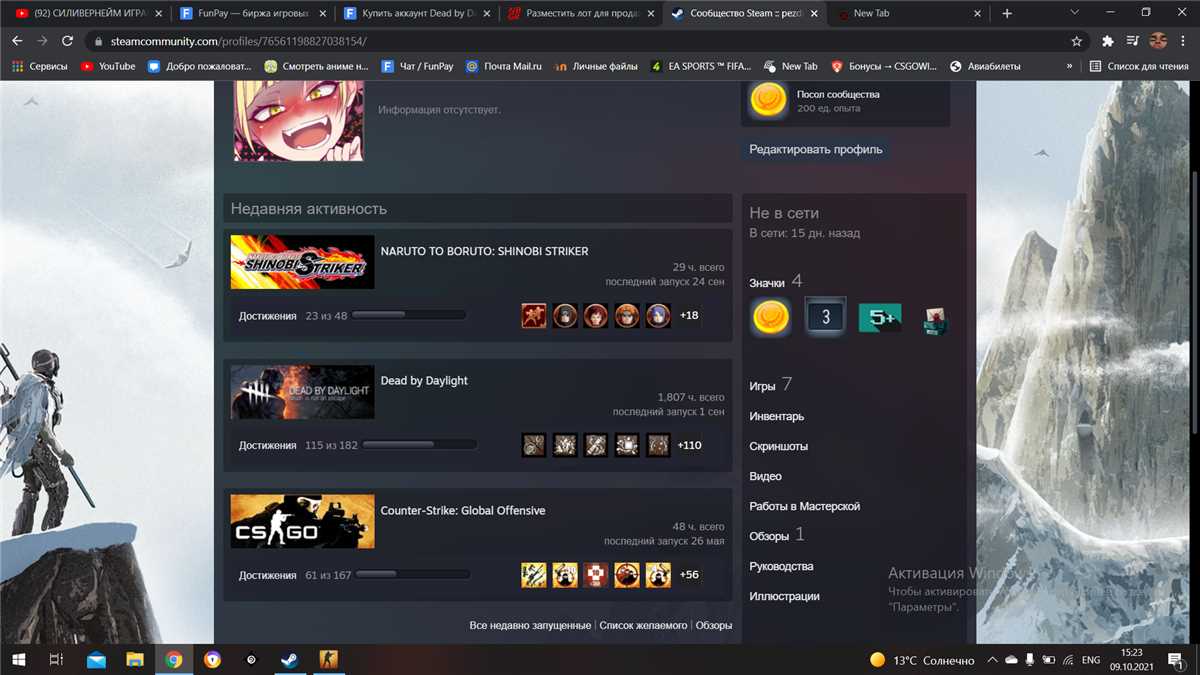
Task: Open the Инвентарь profile link
Action: point(777,416)
